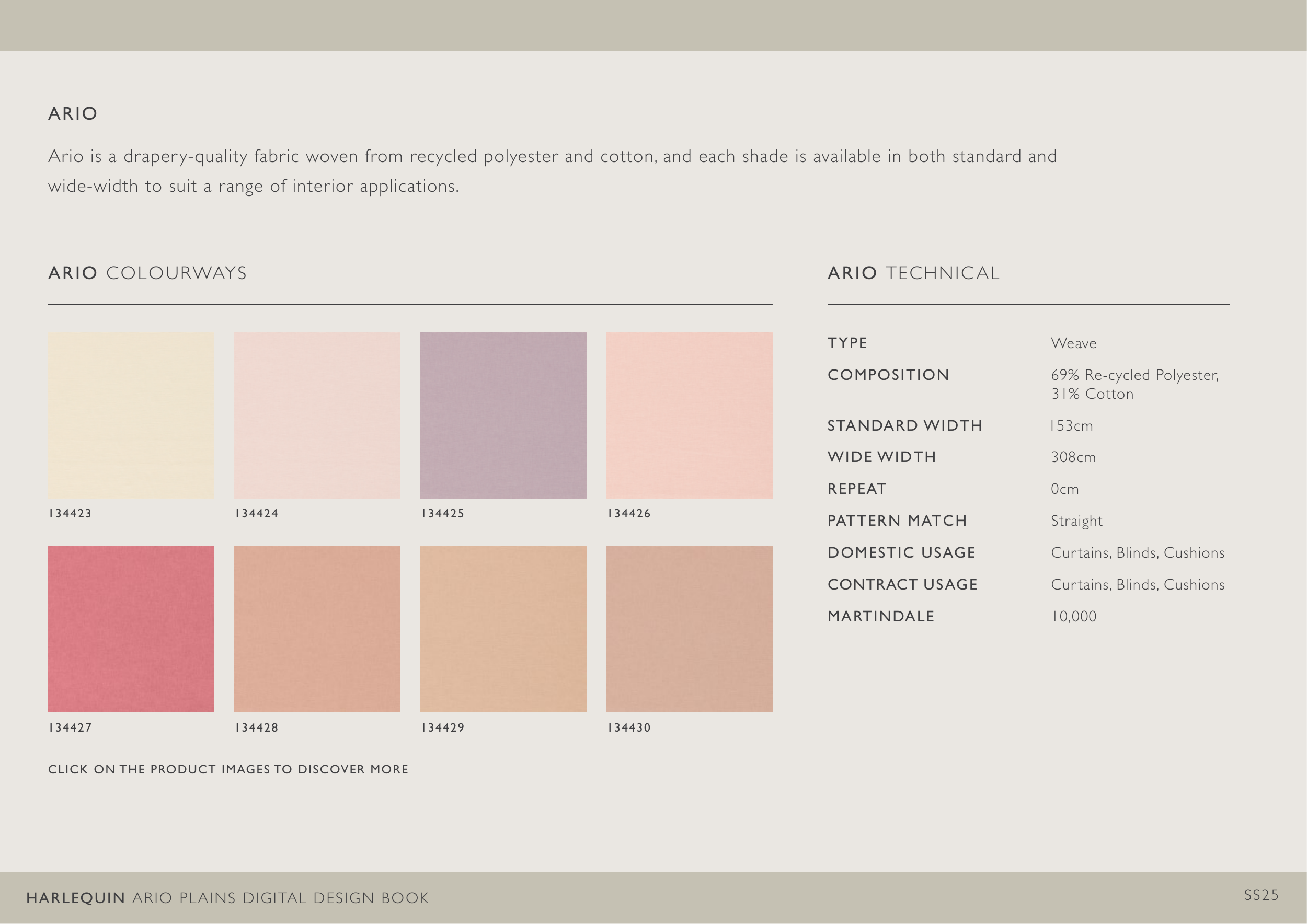Click the 10,000 Martindale value
This screenshot has height=924, width=1307.
point(1074,616)
